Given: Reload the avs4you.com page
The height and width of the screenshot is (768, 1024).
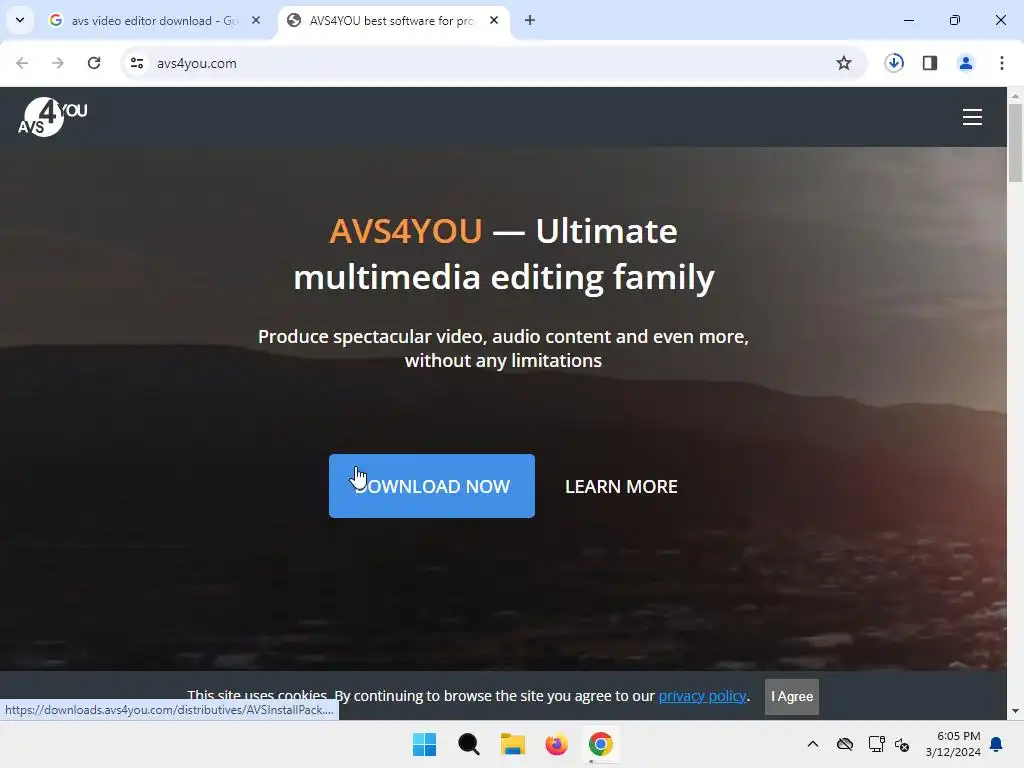Looking at the screenshot, I should [x=94, y=63].
